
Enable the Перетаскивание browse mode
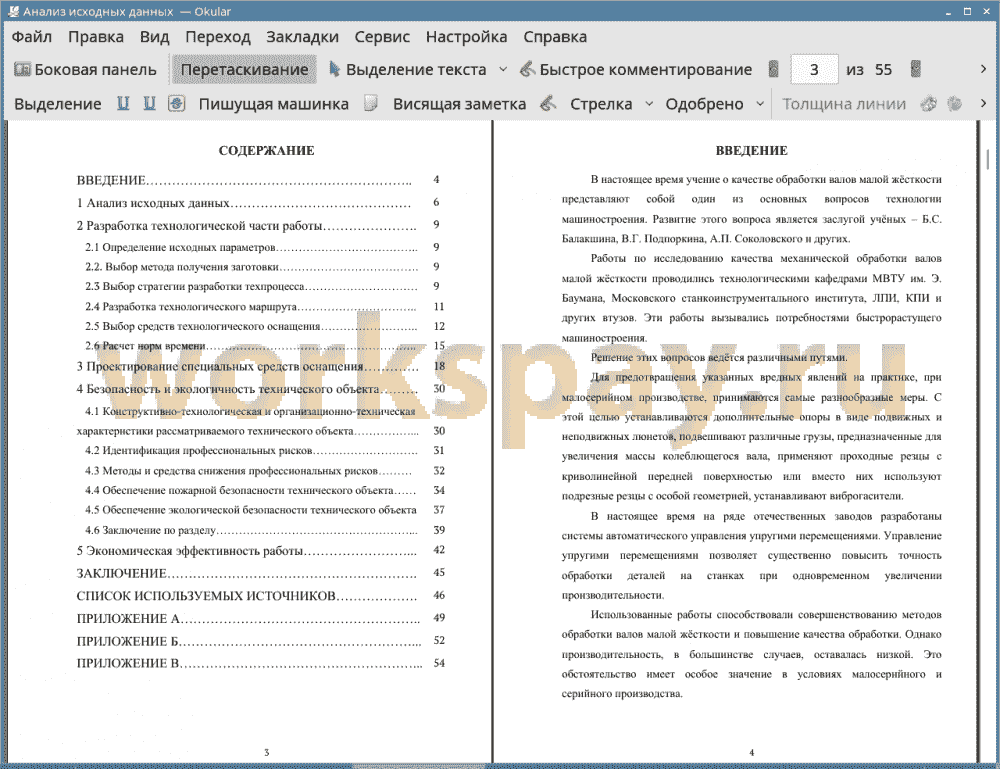click(x=244, y=70)
